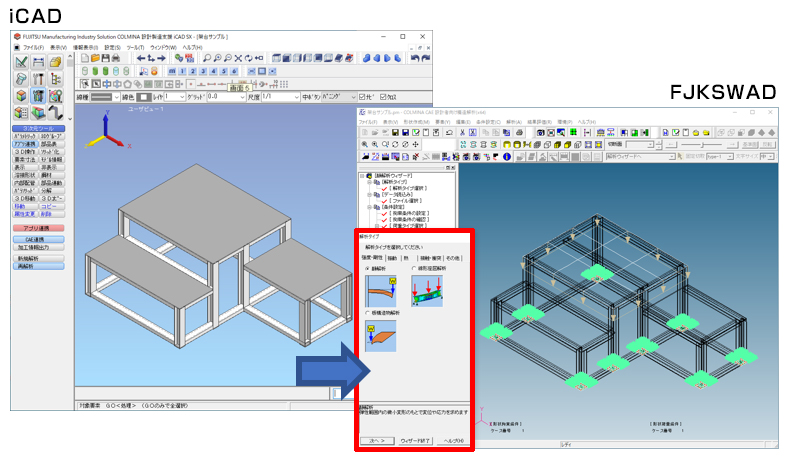Click the blue info icon in FJKSWAD toolbar
This screenshot has height=460, width=790.
pyautogui.click(x=507, y=157)
